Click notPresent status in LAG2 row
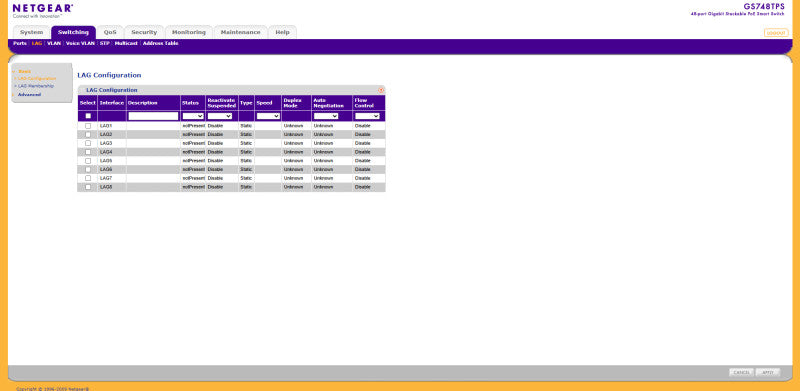 pyautogui.click(x=193, y=134)
